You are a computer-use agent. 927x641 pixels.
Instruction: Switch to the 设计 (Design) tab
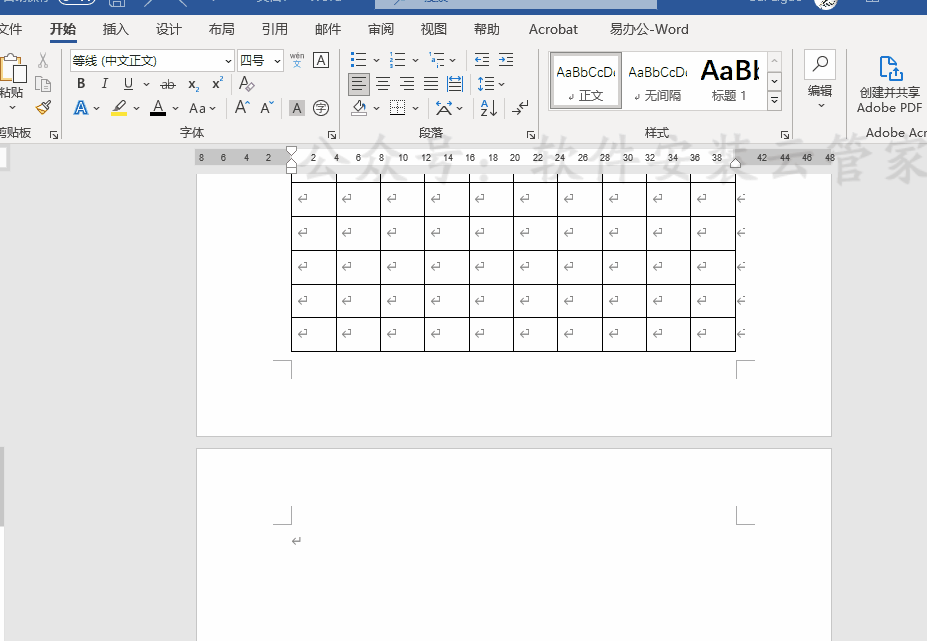click(168, 29)
